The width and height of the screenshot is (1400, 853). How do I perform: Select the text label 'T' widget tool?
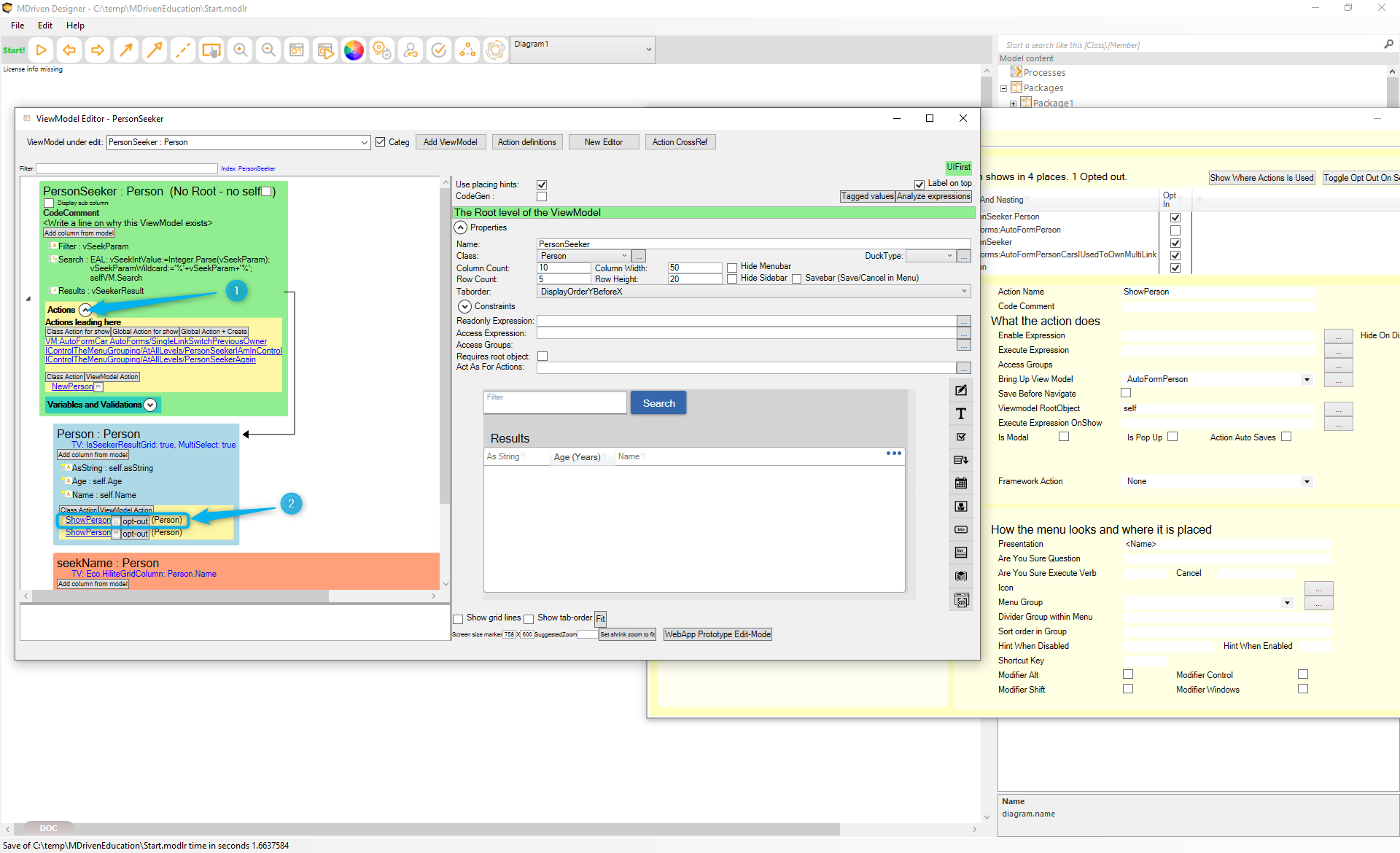961,414
